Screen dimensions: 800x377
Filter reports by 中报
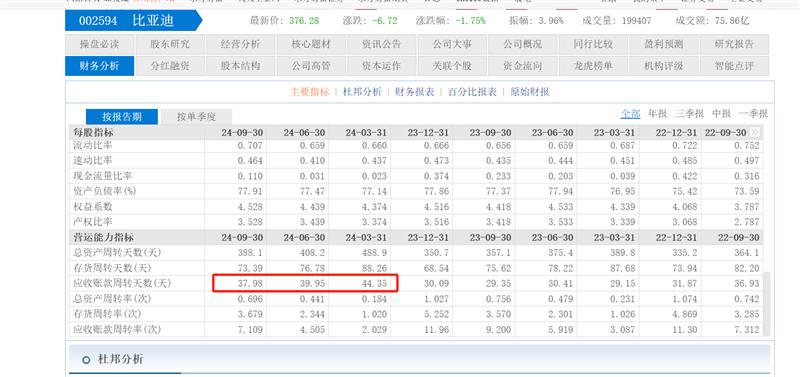pyautogui.click(x=721, y=114)
